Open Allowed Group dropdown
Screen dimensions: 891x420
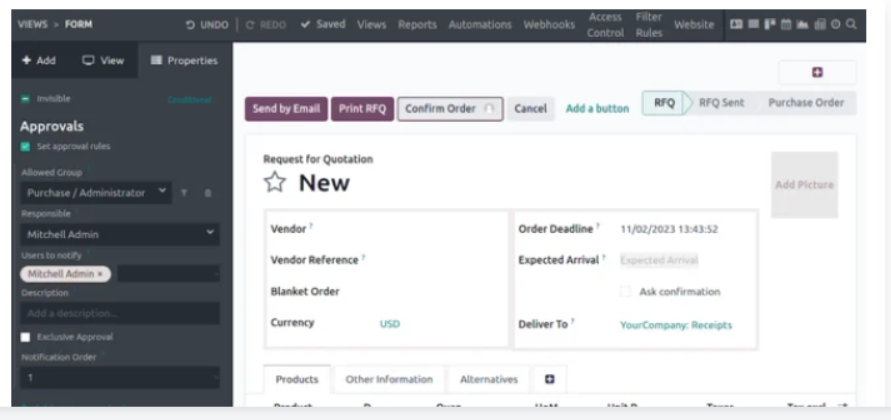point(96,193)
